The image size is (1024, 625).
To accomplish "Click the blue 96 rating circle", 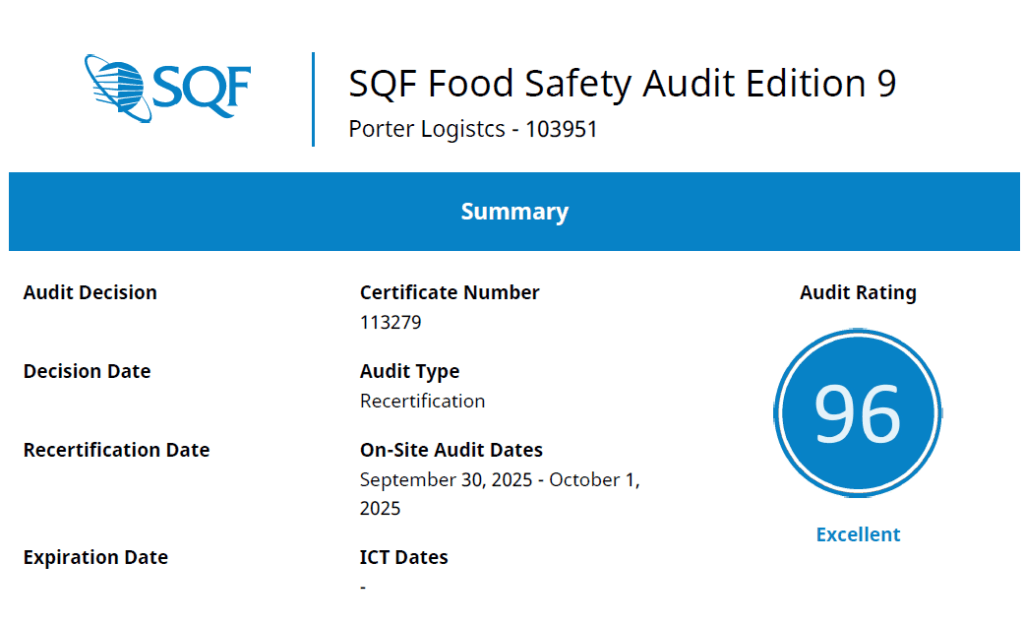I will [858, 413].
